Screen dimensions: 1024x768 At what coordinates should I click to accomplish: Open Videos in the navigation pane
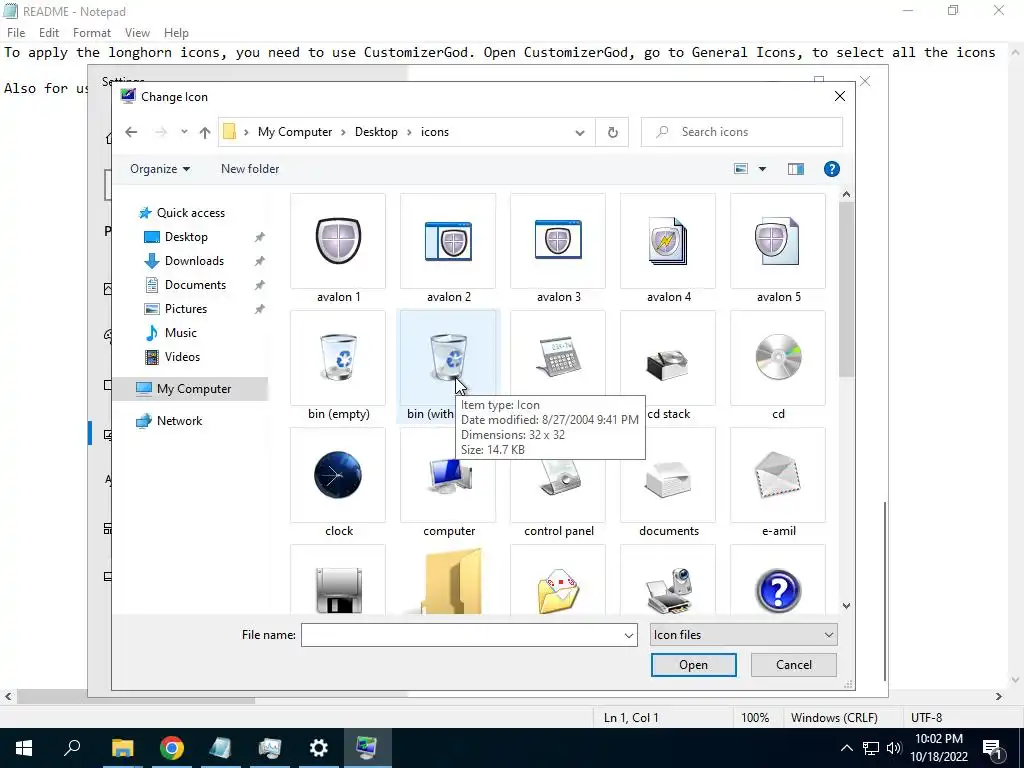pyautogui.click(x=172, y=357)
